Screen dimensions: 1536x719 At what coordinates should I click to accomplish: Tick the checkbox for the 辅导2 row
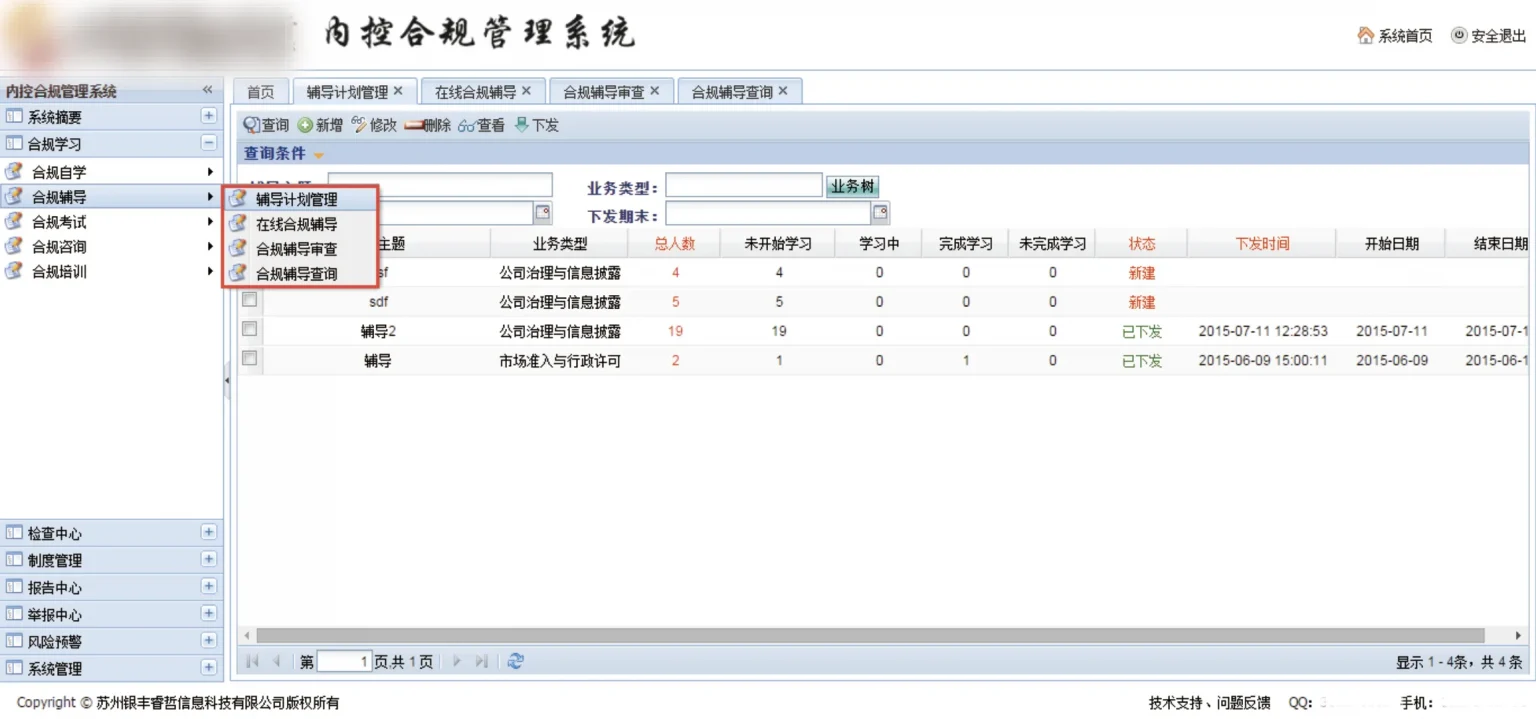pos(250,329)
